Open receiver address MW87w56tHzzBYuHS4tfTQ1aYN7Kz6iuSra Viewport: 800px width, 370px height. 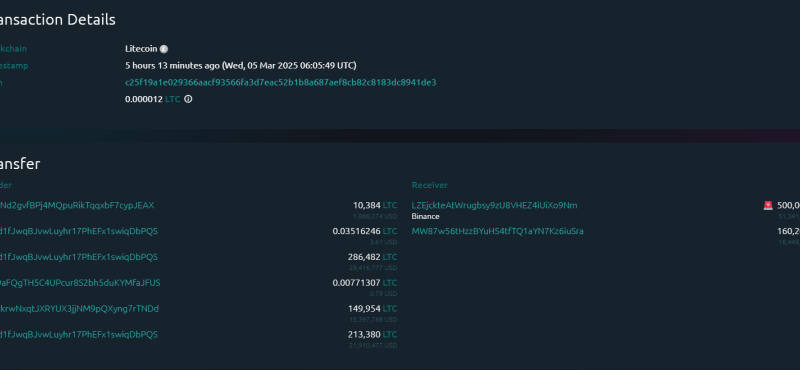[497, 231]
